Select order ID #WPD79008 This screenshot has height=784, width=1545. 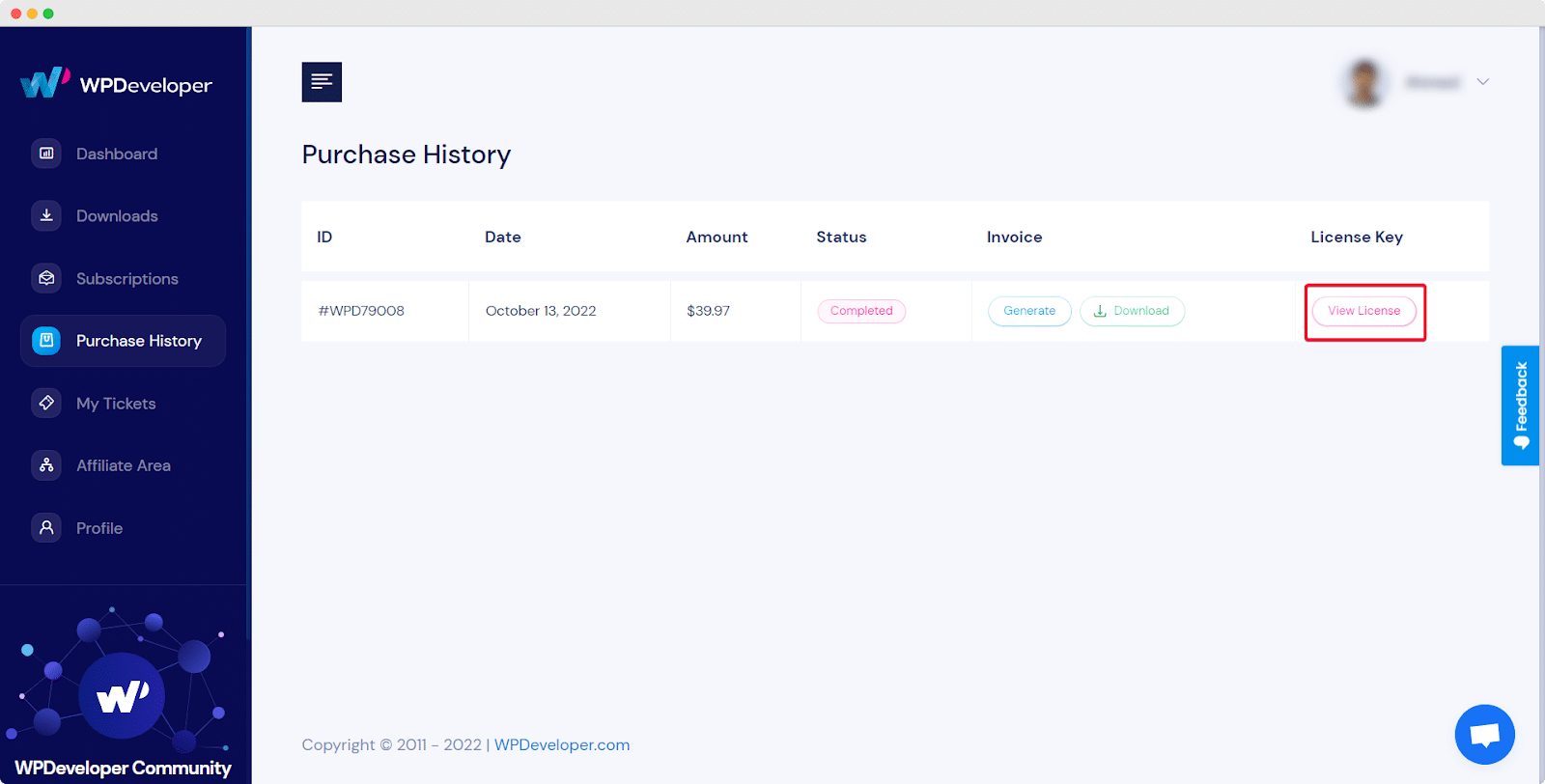click(x=361, y=311)
